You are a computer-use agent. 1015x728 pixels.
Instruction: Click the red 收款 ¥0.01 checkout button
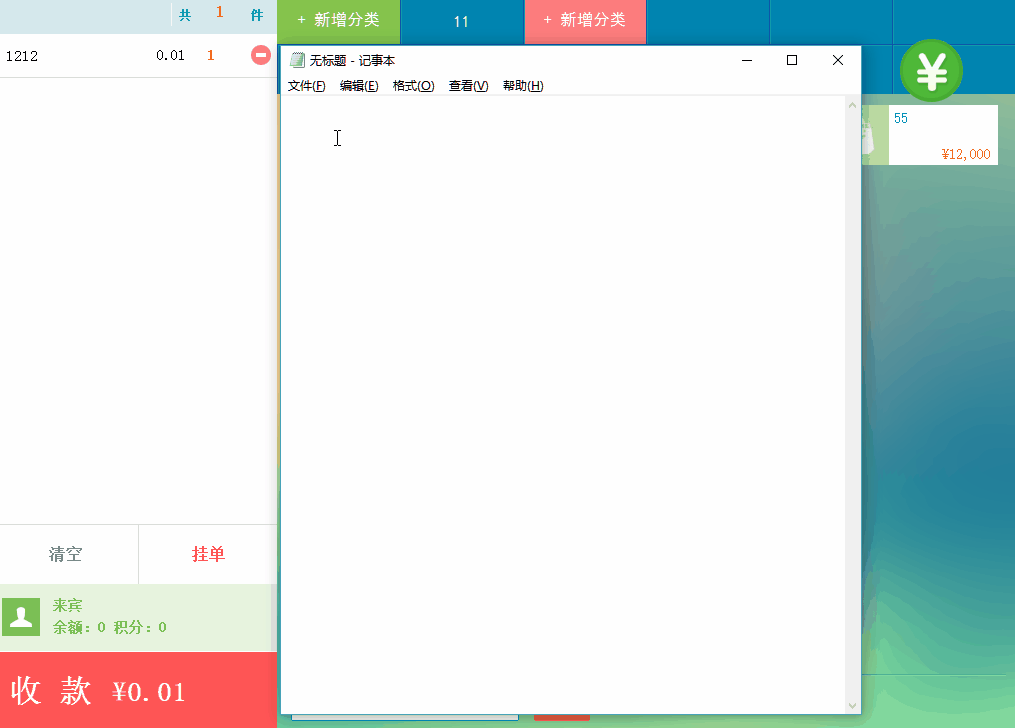pyautogui.click(x=139, y=690)
